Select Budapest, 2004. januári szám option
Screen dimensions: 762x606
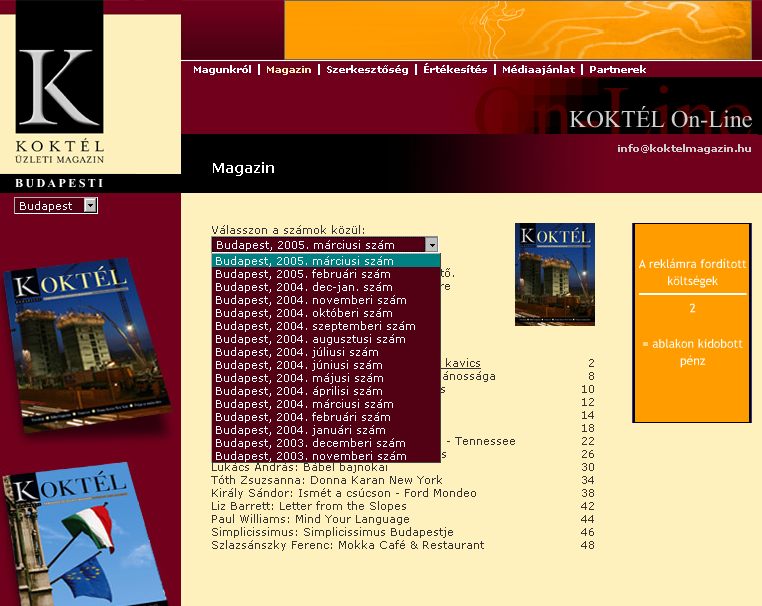point(326,430)
